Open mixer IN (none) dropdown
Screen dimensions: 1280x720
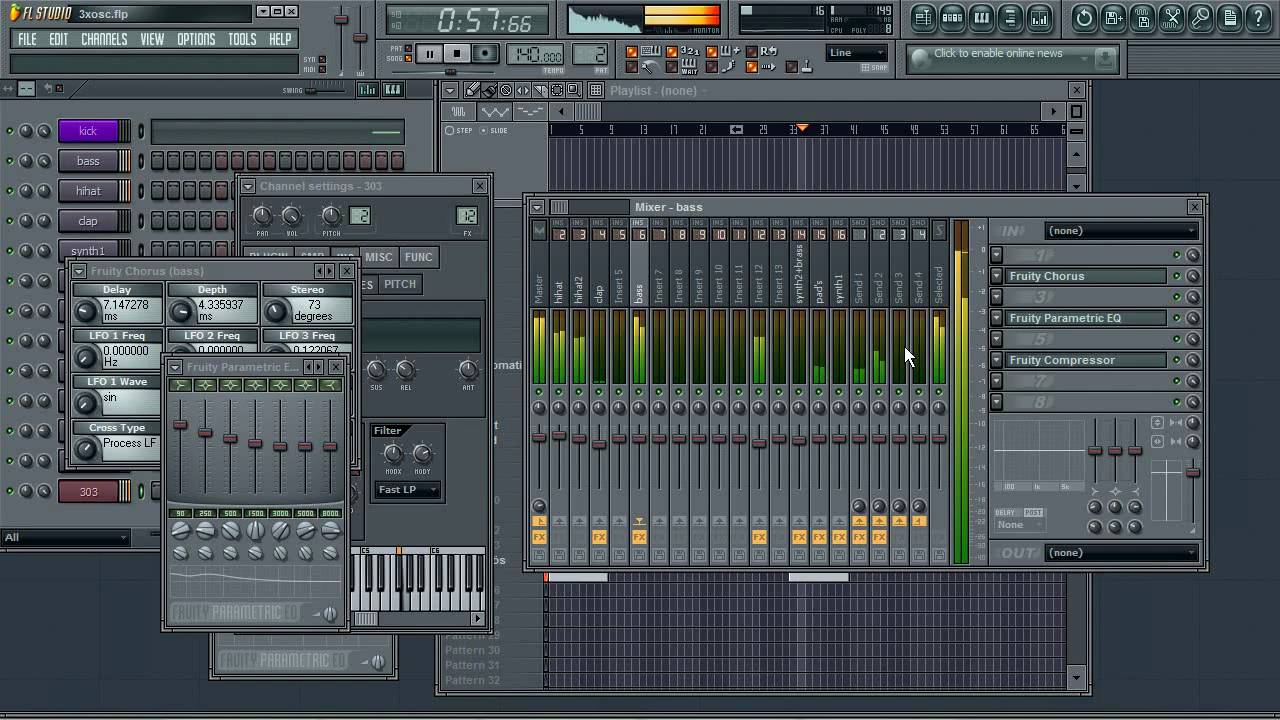click(1122, 231)
